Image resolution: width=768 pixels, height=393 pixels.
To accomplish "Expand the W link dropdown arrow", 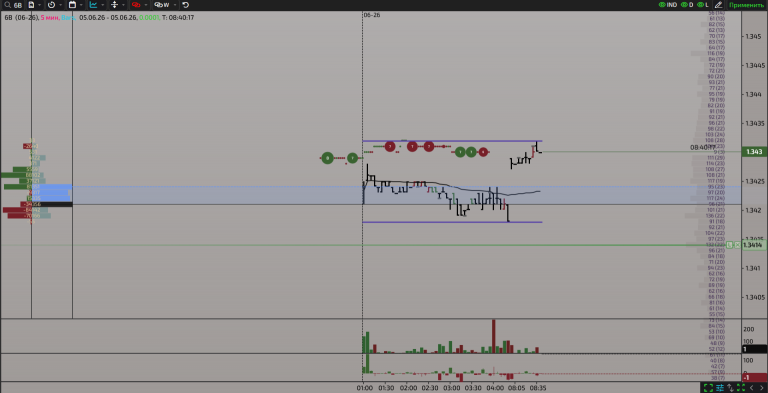I will pyautogui.click(x=175, y=5).
